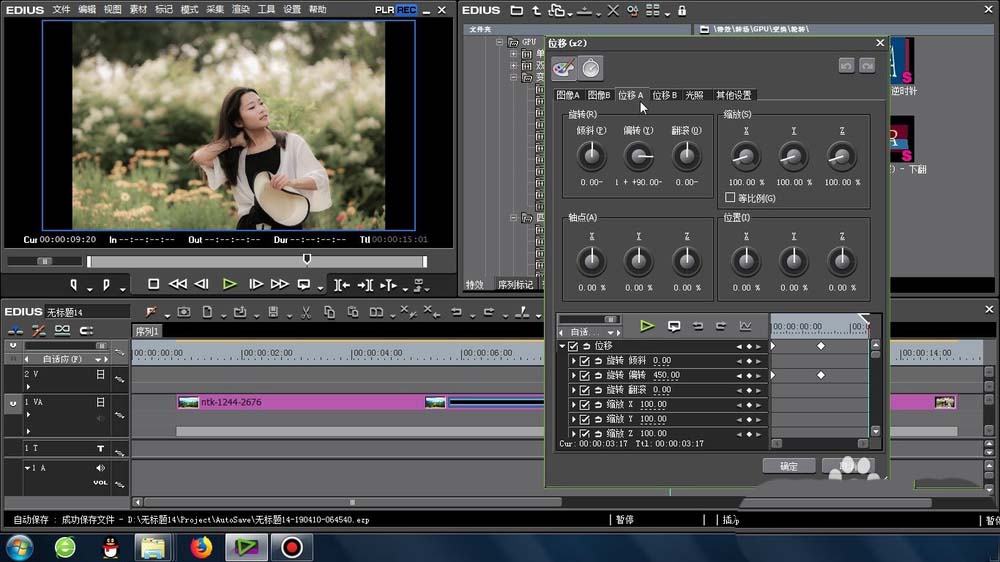Expand the 缩放 X parameter row
The width and height of the screenshot is (1000, 562).
[574, 404]
